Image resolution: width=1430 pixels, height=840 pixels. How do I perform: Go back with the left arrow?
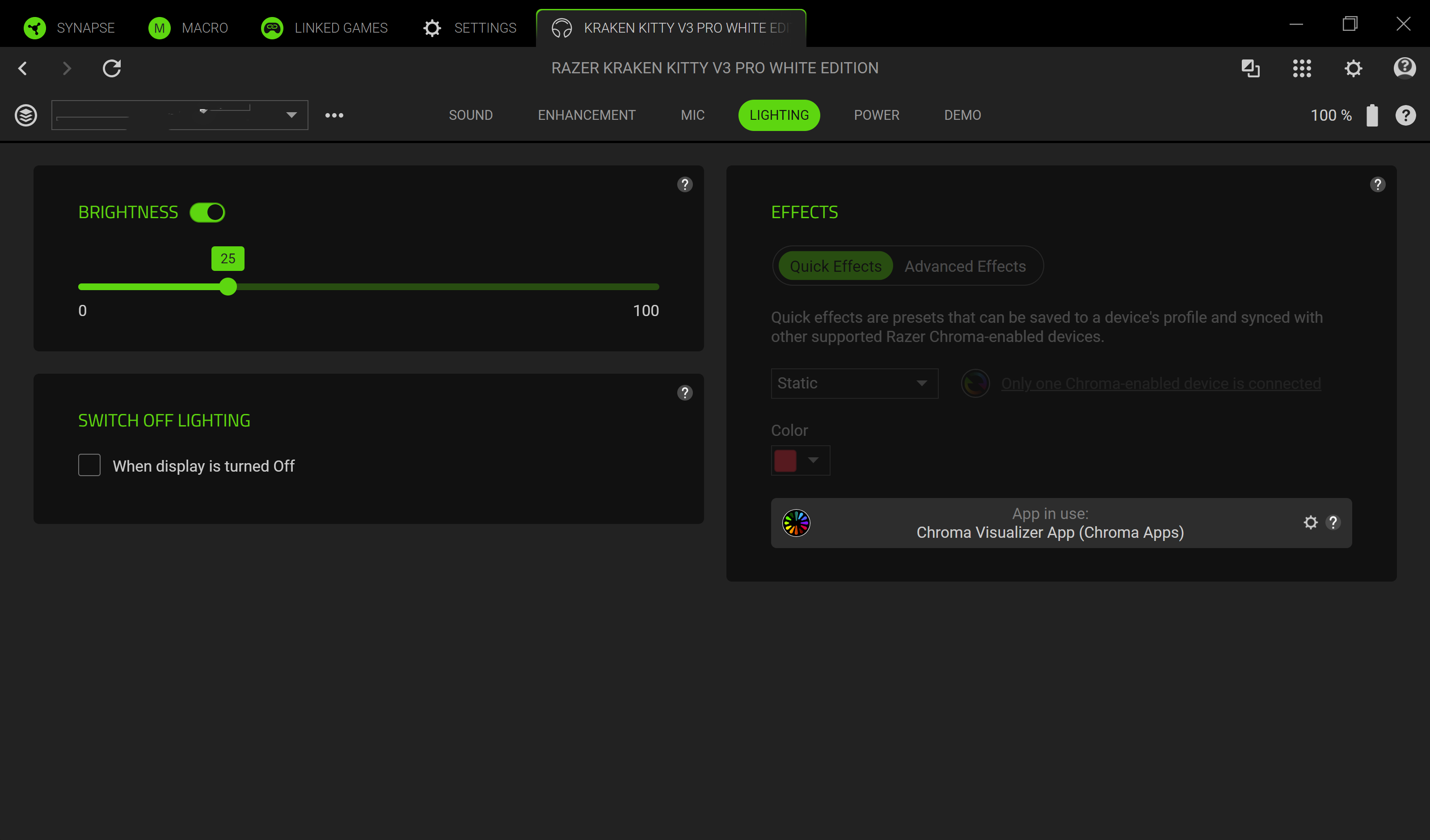click(23, 68)
